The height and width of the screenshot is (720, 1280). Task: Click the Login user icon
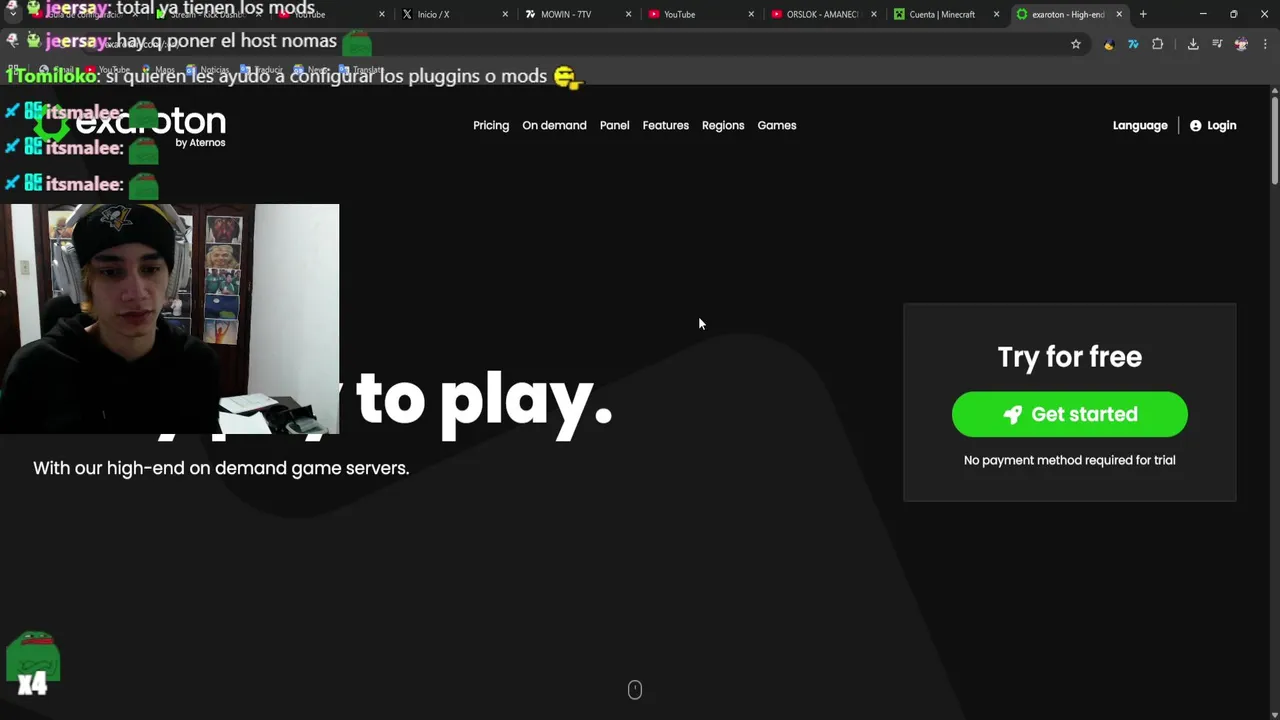pyautogui.click(x=1195, y=125)
